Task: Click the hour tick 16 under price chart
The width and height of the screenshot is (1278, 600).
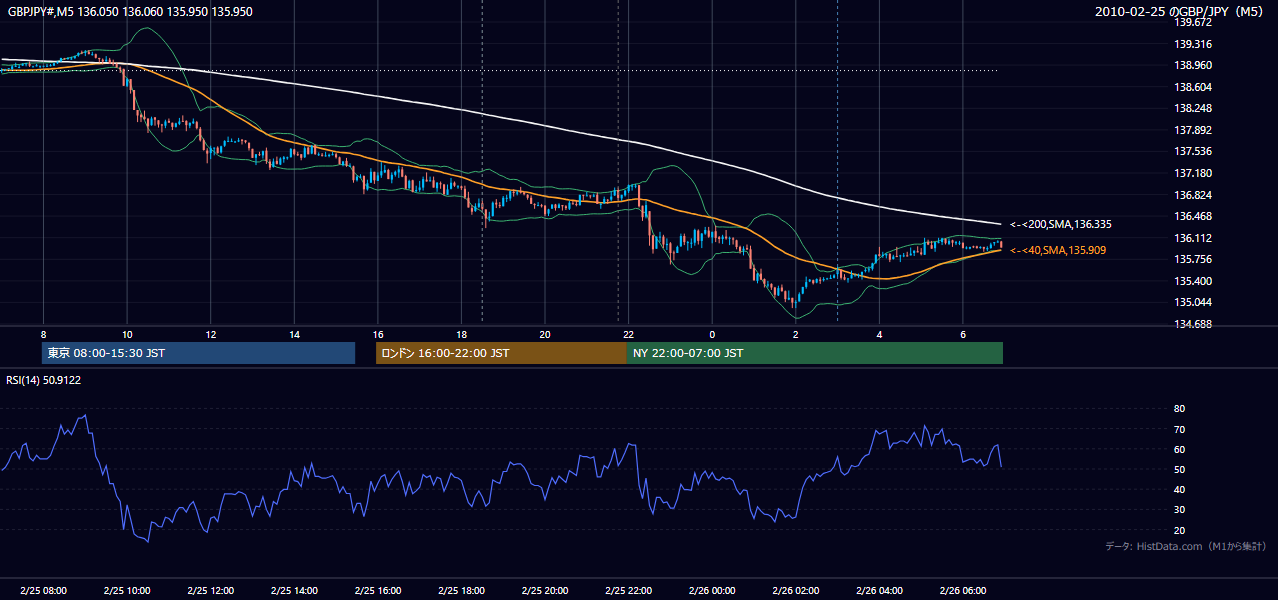Action: point(377,334)
